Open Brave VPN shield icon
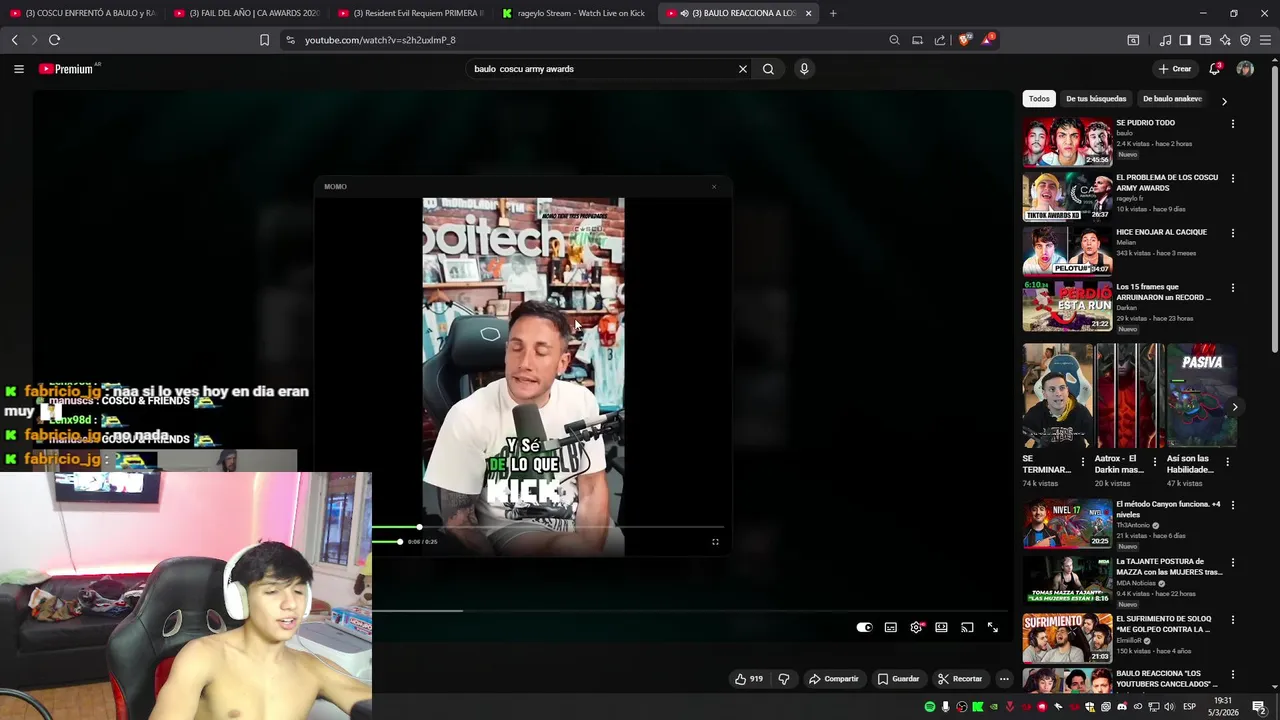Screen dimensions: 1280x720 coord(1245,40)
